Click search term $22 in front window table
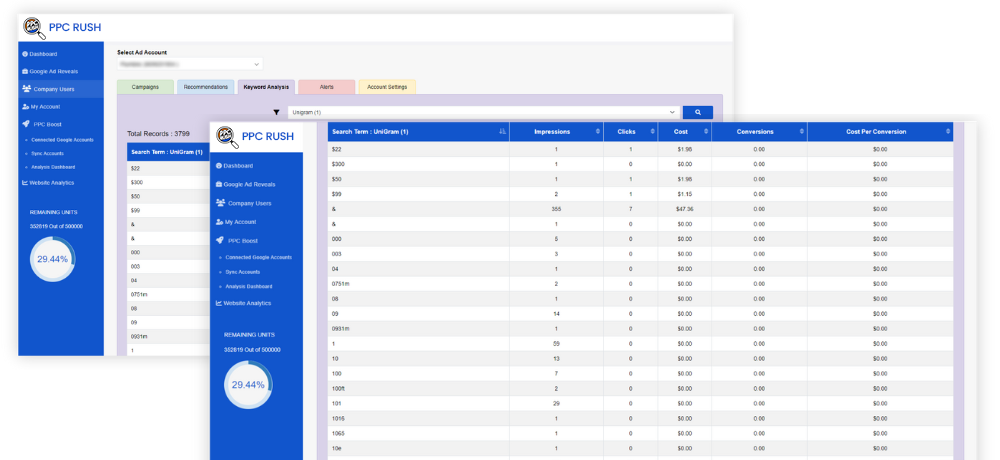The height and width of the screenshot is (460, 1000). (x=335, y=149)
